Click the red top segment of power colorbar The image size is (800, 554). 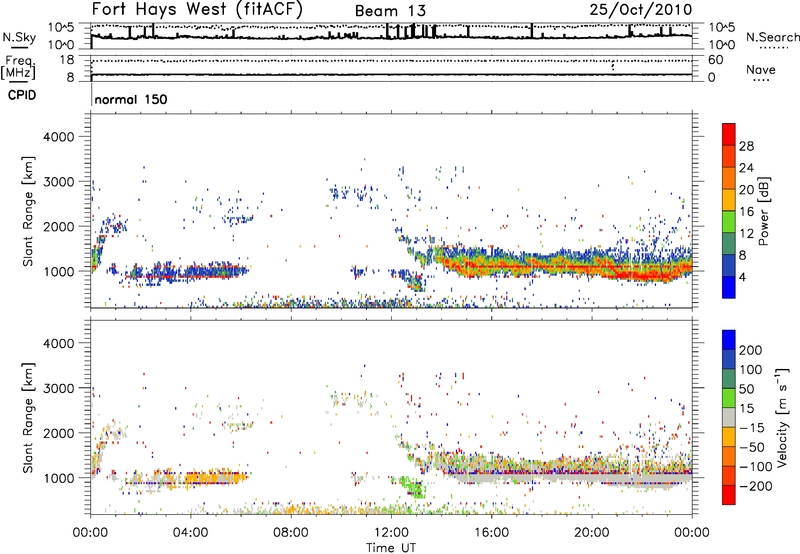[x=729, y=134]
